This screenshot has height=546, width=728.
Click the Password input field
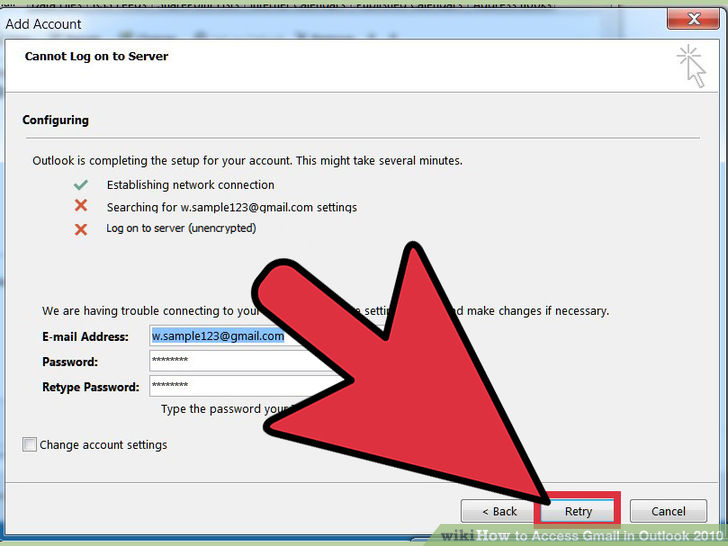pyautogui.click(x=241, y=360)
